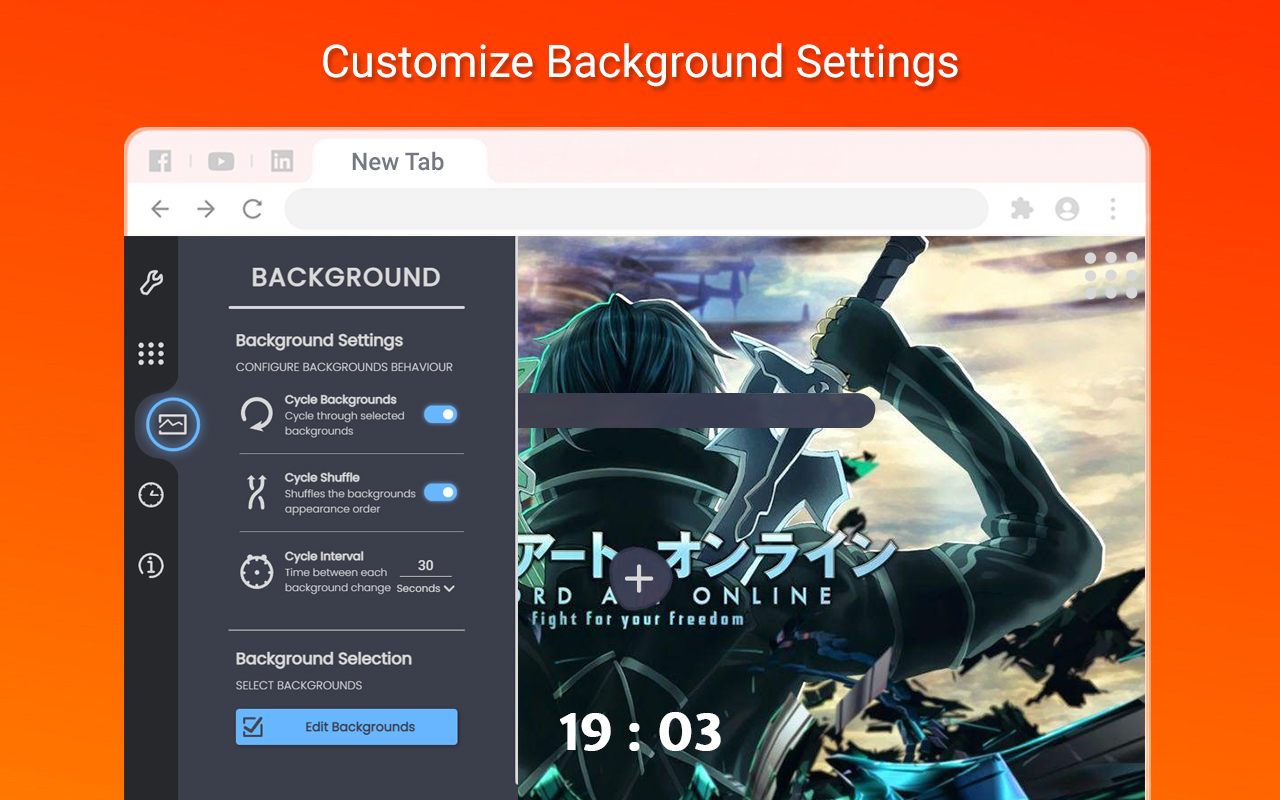Viewport: 1280px width, 800px height.
Task: Click the SELECT BACKGROUNDS subtitle
Action: [x=299, y=686]
